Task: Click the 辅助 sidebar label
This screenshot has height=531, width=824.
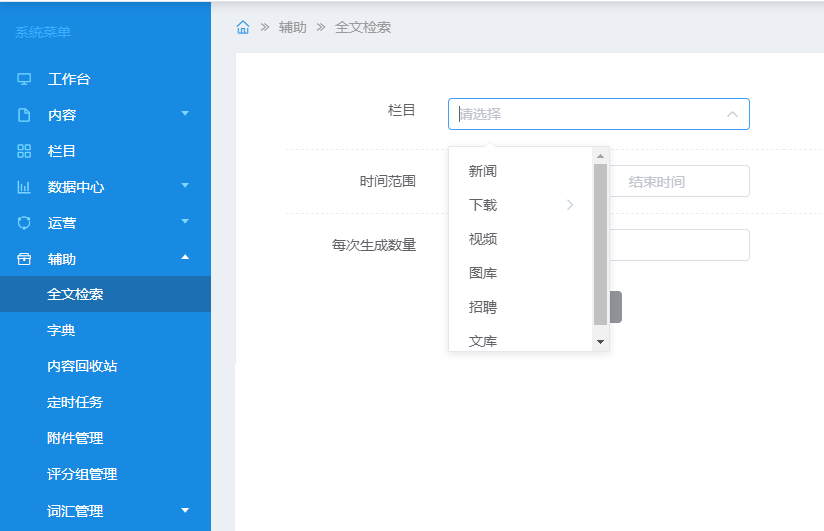Action: click(x=62, y=259)
